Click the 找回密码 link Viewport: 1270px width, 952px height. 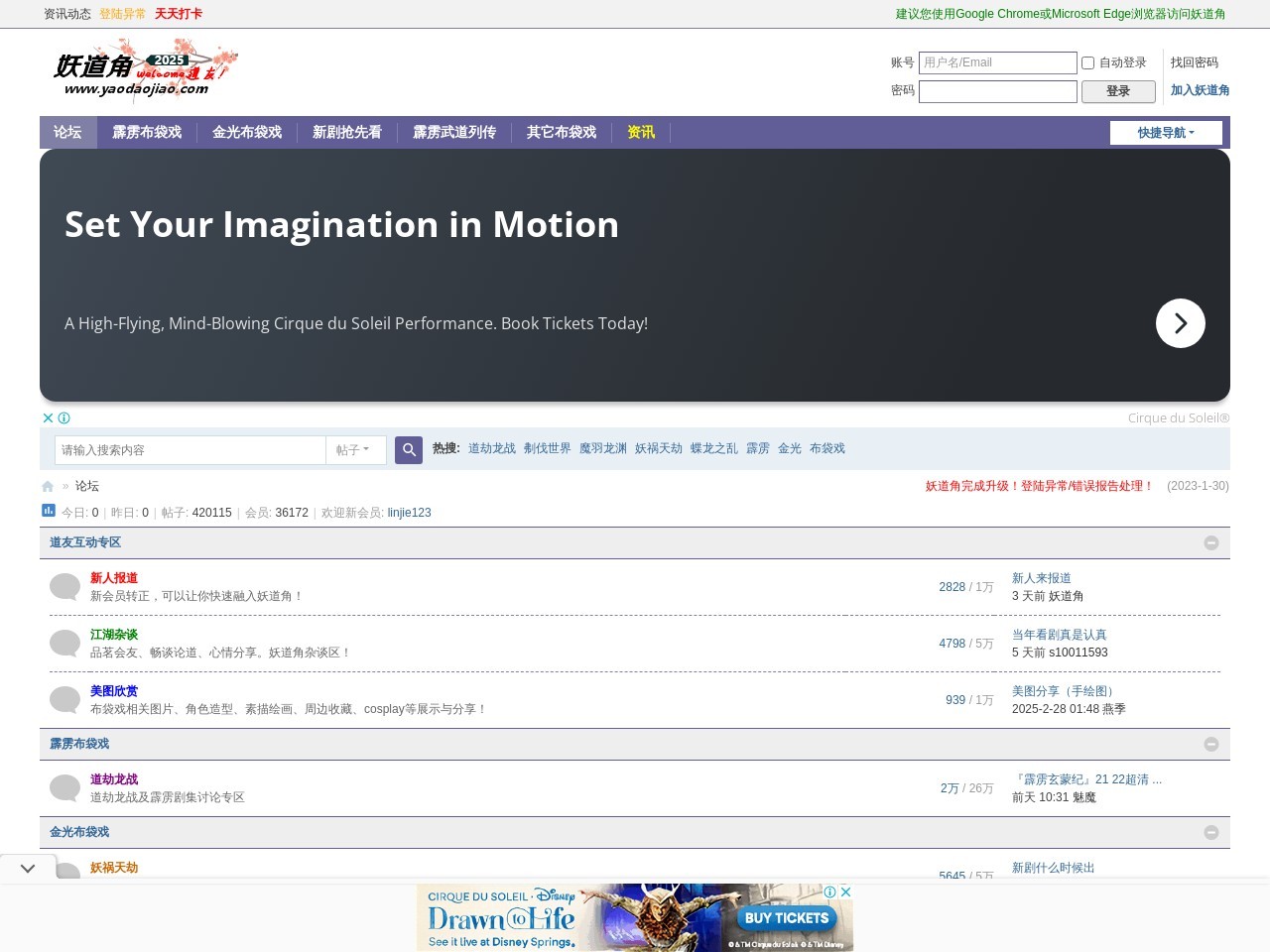(1195, 62)
